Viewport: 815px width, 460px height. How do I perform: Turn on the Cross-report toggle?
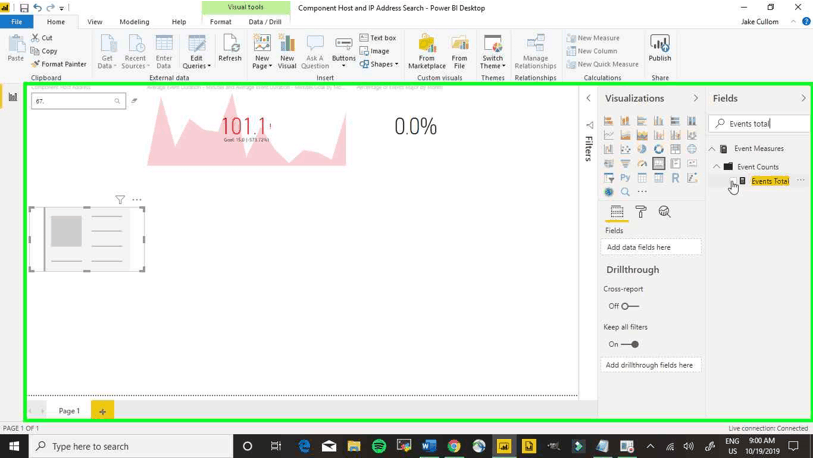click(629, 306)
